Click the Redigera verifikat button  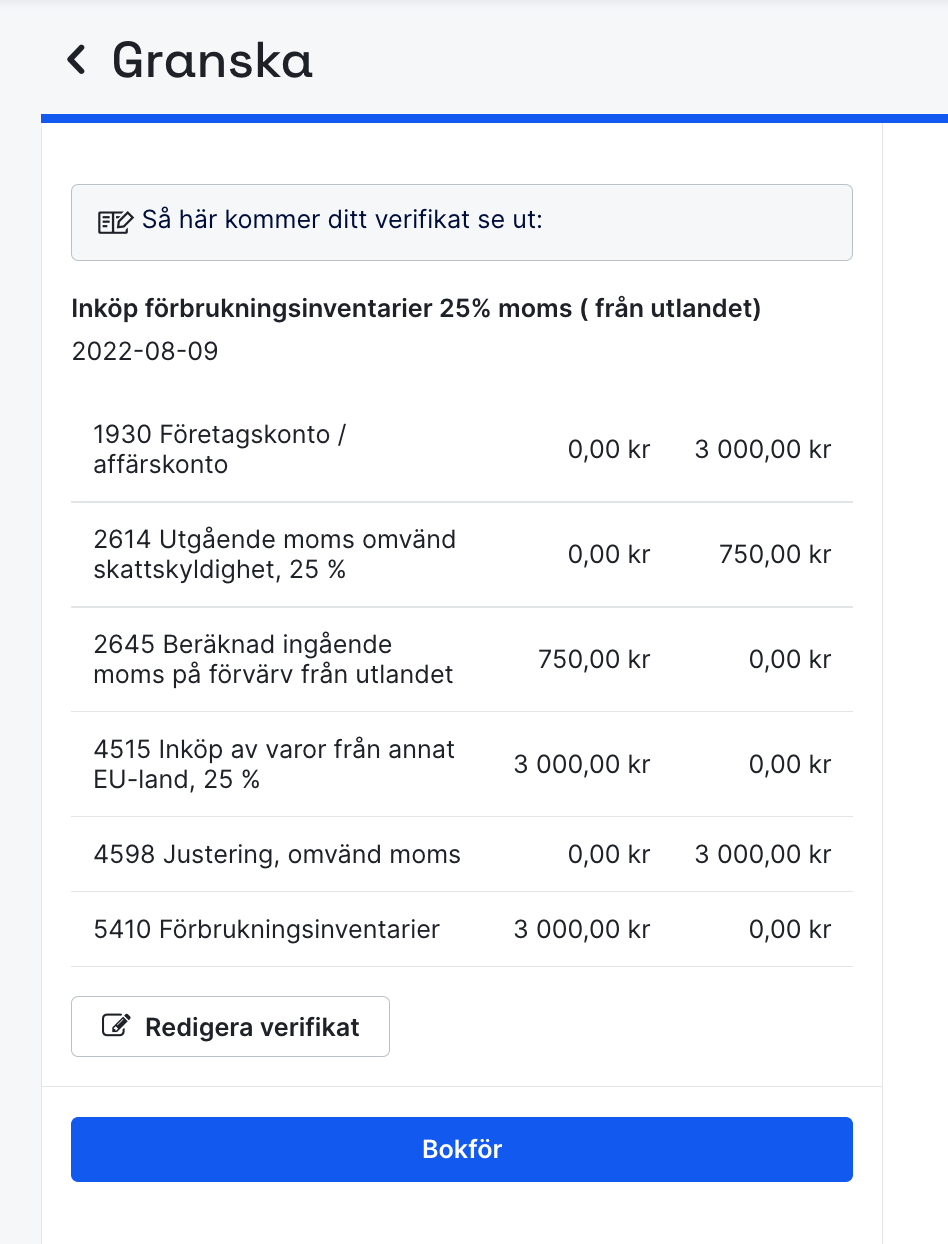coord(229,1025)
